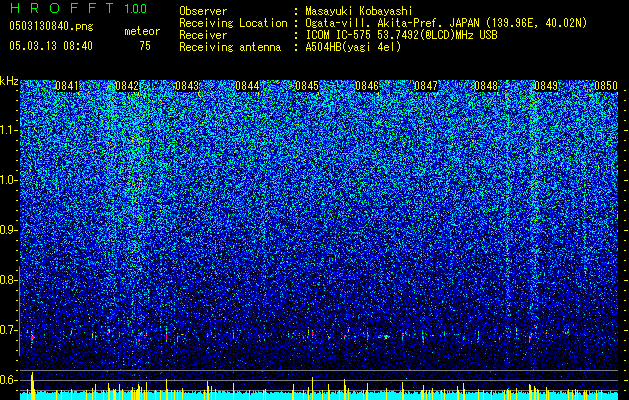The height and width of the screenshot is (400, 629).
Task: Click the date stamp 05.03.13 08:40
Action: (x=51, y=46)
